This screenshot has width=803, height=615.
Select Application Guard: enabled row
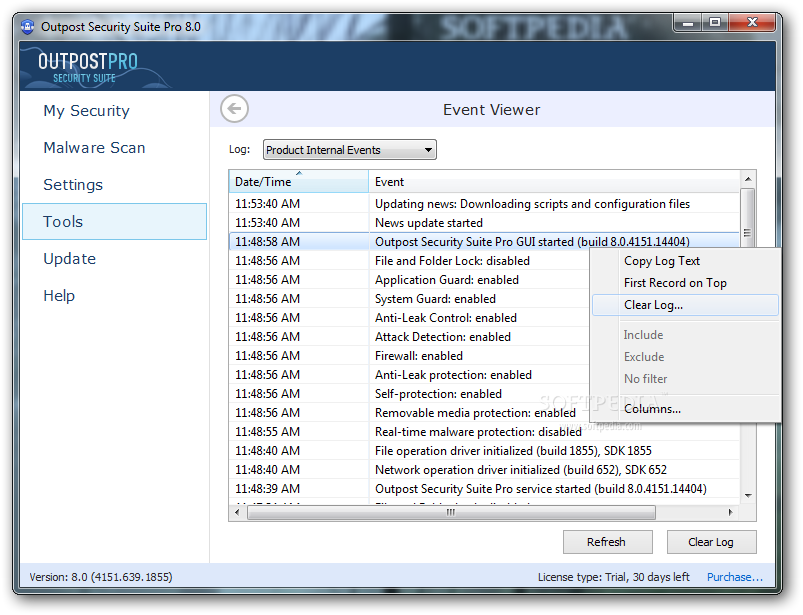[410, 280]
